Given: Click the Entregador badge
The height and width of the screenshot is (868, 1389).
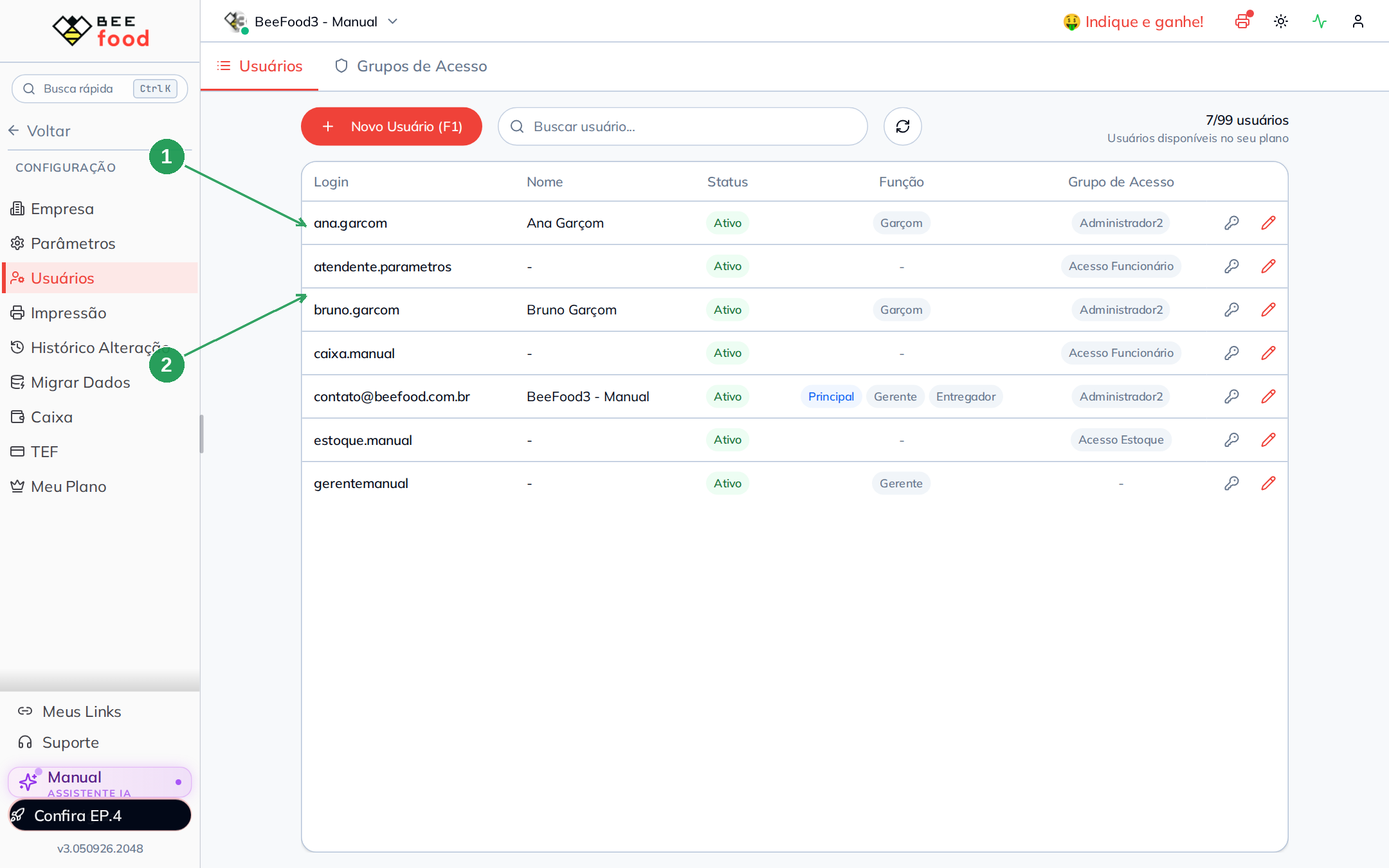Looking at the screenshot, I should click(966, 397).
